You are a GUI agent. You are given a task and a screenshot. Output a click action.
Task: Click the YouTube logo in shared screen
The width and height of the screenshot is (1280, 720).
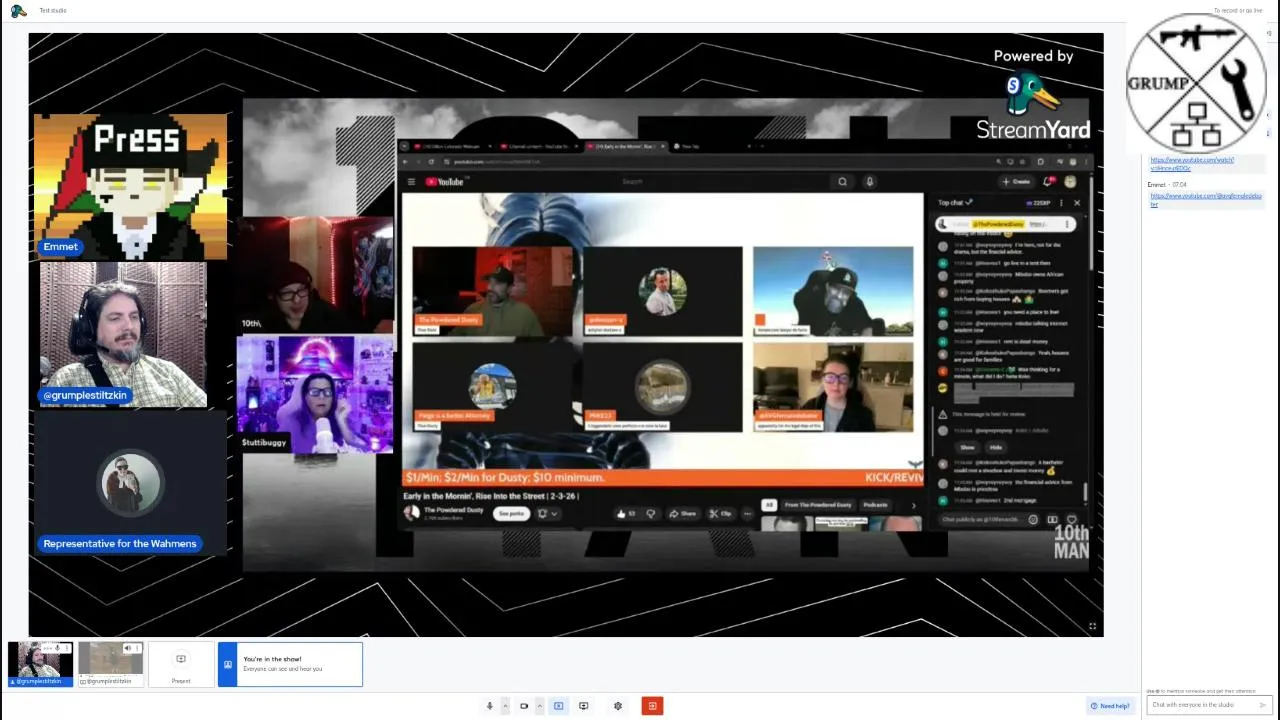pyautogui.click(x=447, y=182)
